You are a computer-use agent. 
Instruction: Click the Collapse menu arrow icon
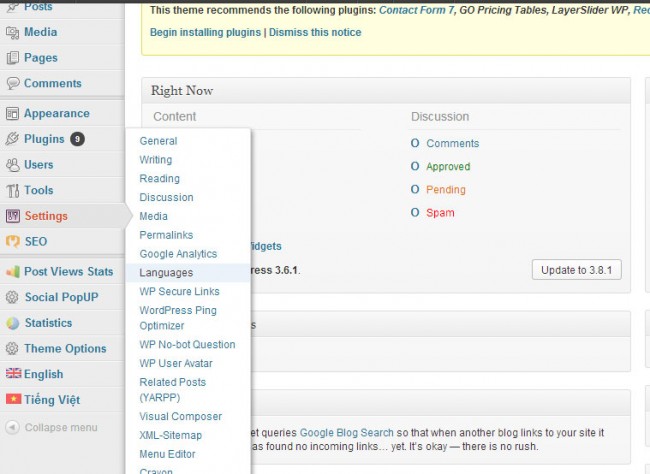pyautogui.click(x=12, y=427)
